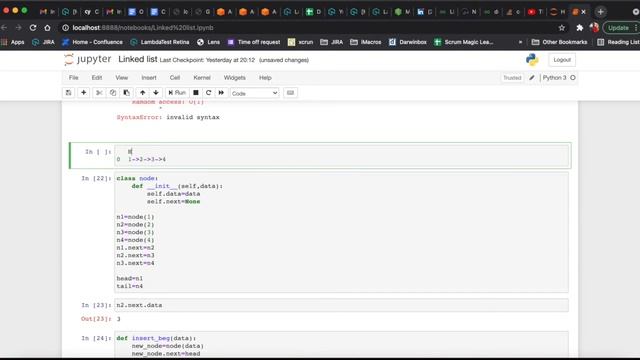640x360 pixels.
Task: Select the insert_beg function cell
Action: click(x=341, y=345)
